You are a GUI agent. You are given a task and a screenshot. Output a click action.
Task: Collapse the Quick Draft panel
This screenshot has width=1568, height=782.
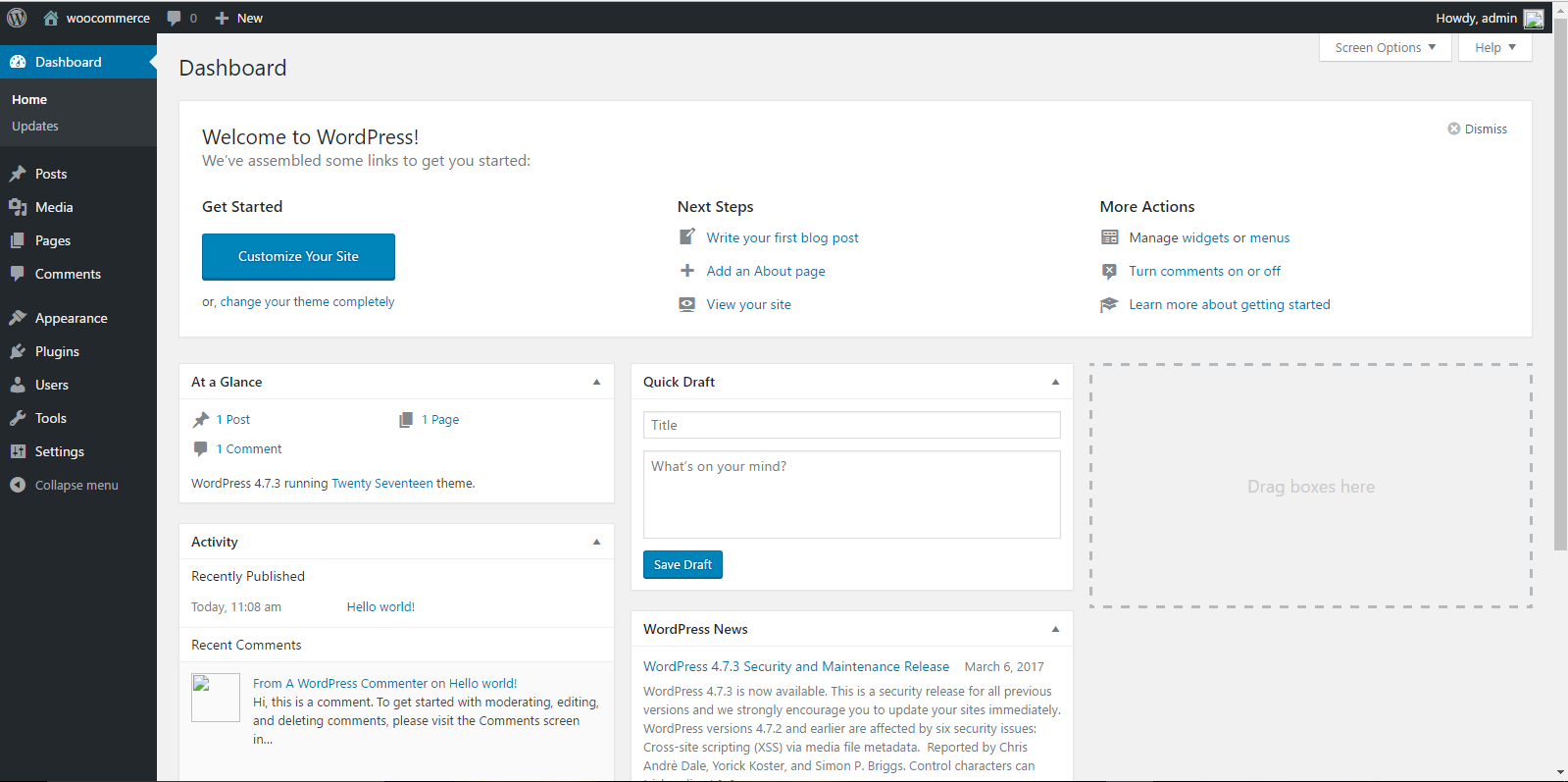click(1055, 382)
